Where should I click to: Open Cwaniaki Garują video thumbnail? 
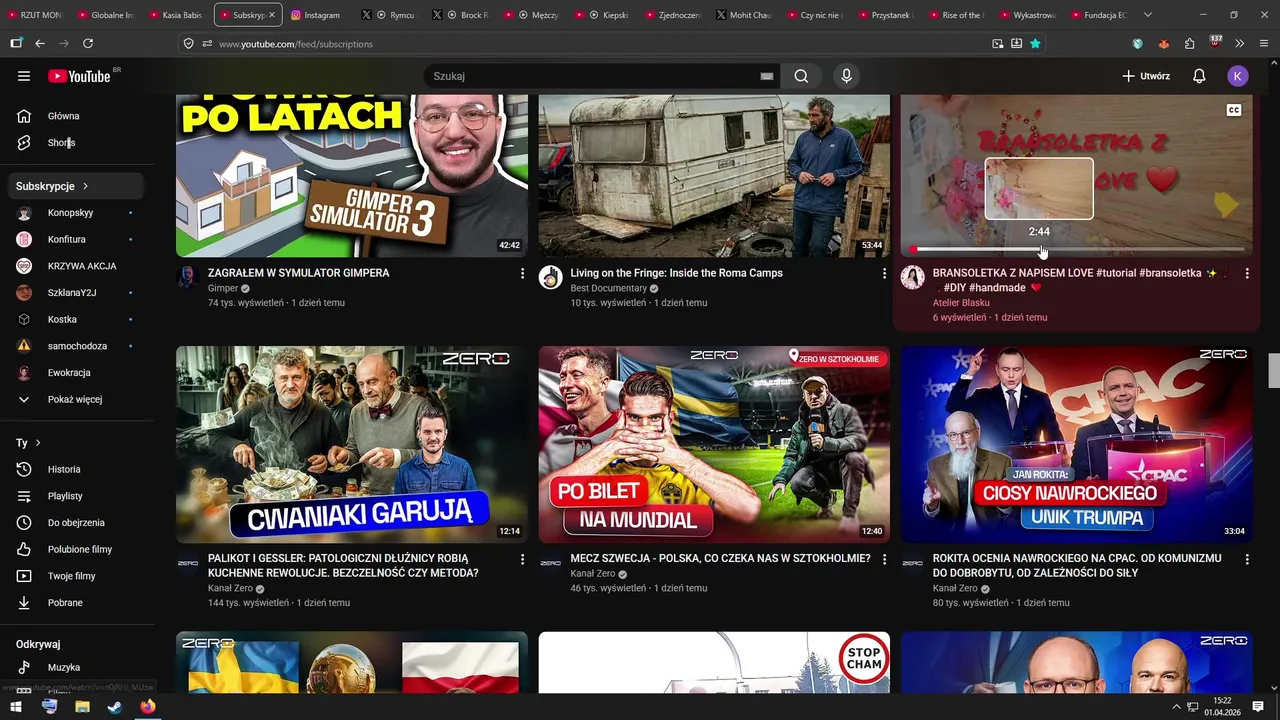tap(352, 444)
